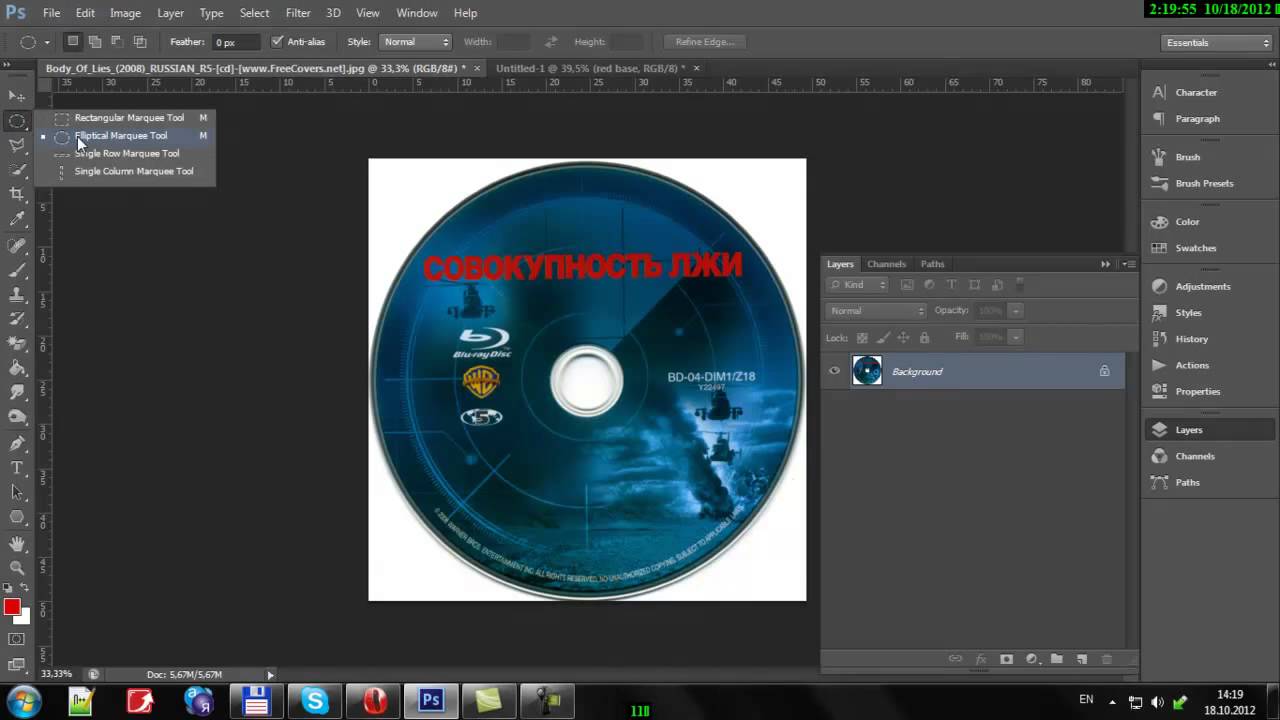The width and height of the screenshot is (1280, 720).
Task: Reset default foreground and background colors
Action: [x=8, y=588]
